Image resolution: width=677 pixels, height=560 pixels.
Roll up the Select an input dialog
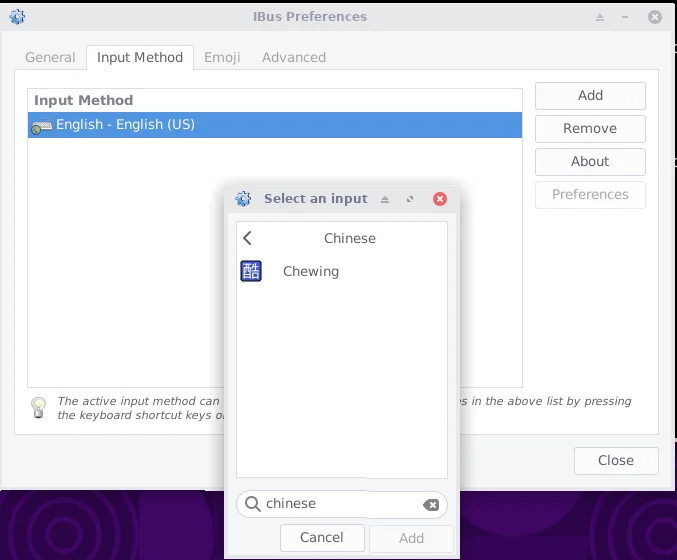[385, 199]
